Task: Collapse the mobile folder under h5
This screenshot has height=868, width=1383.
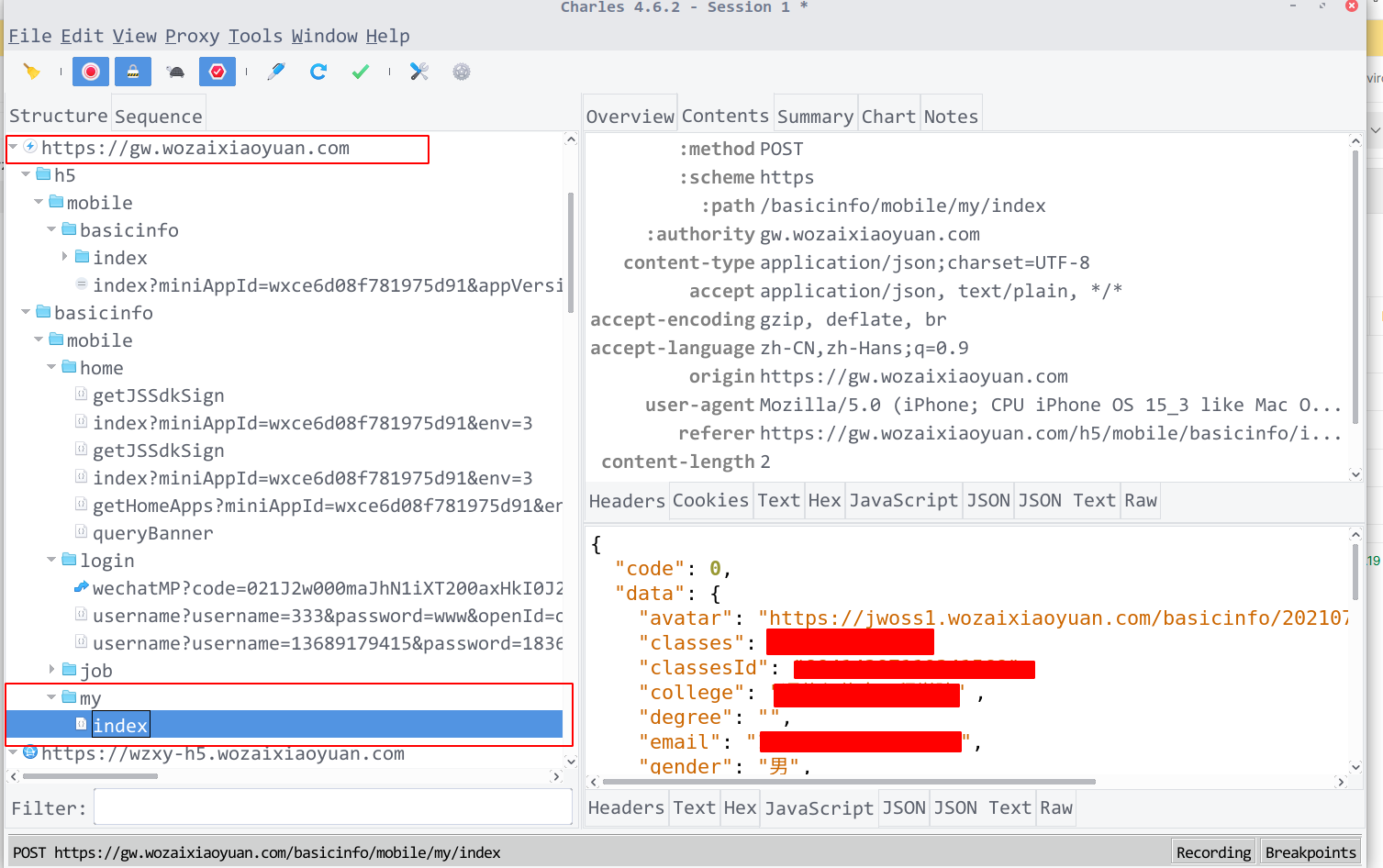Action: pyautogui.click(x=39, y=202)
